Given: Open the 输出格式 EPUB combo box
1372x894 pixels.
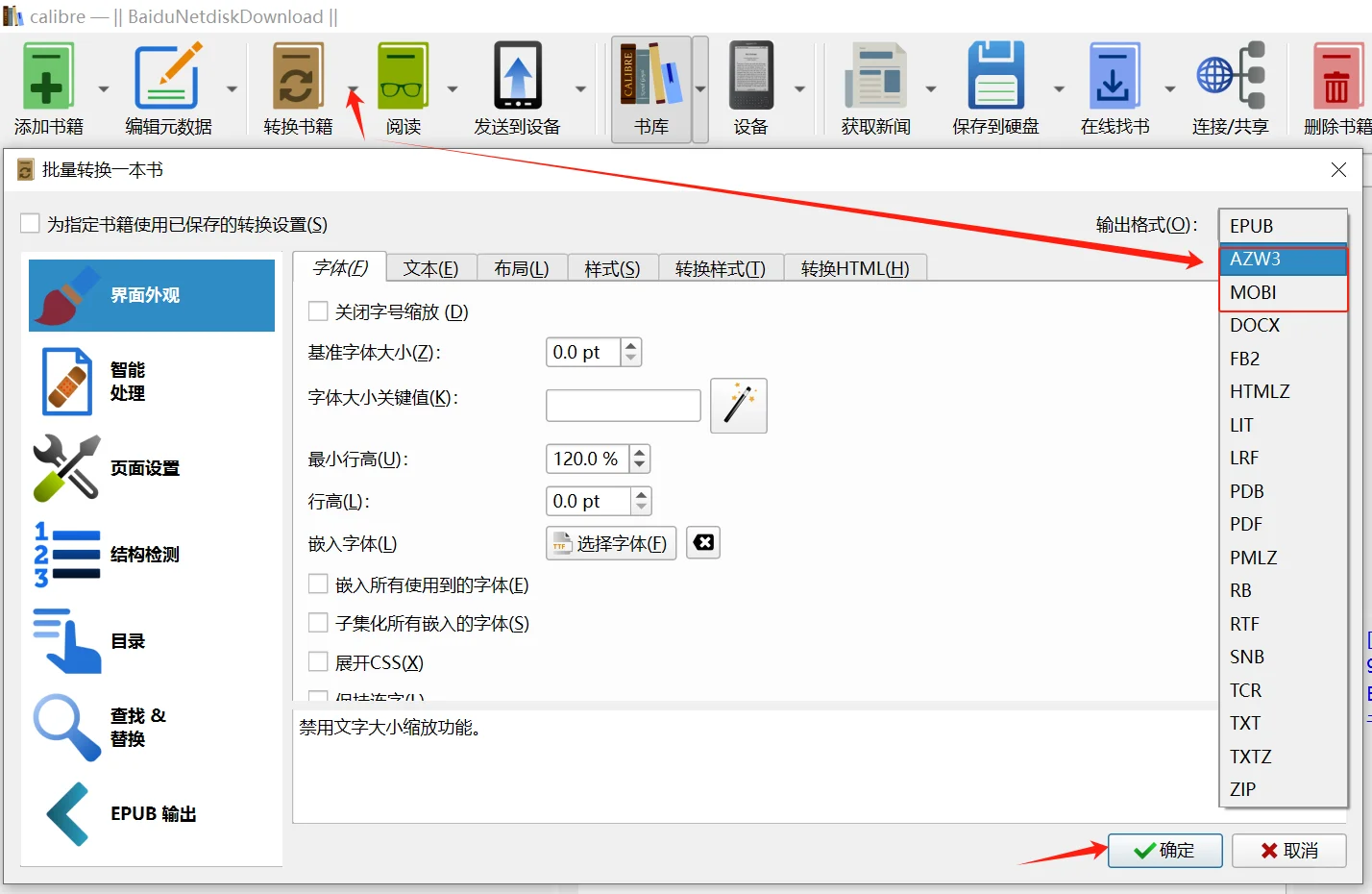Looking at the screenshot, I should (1284, 226).
